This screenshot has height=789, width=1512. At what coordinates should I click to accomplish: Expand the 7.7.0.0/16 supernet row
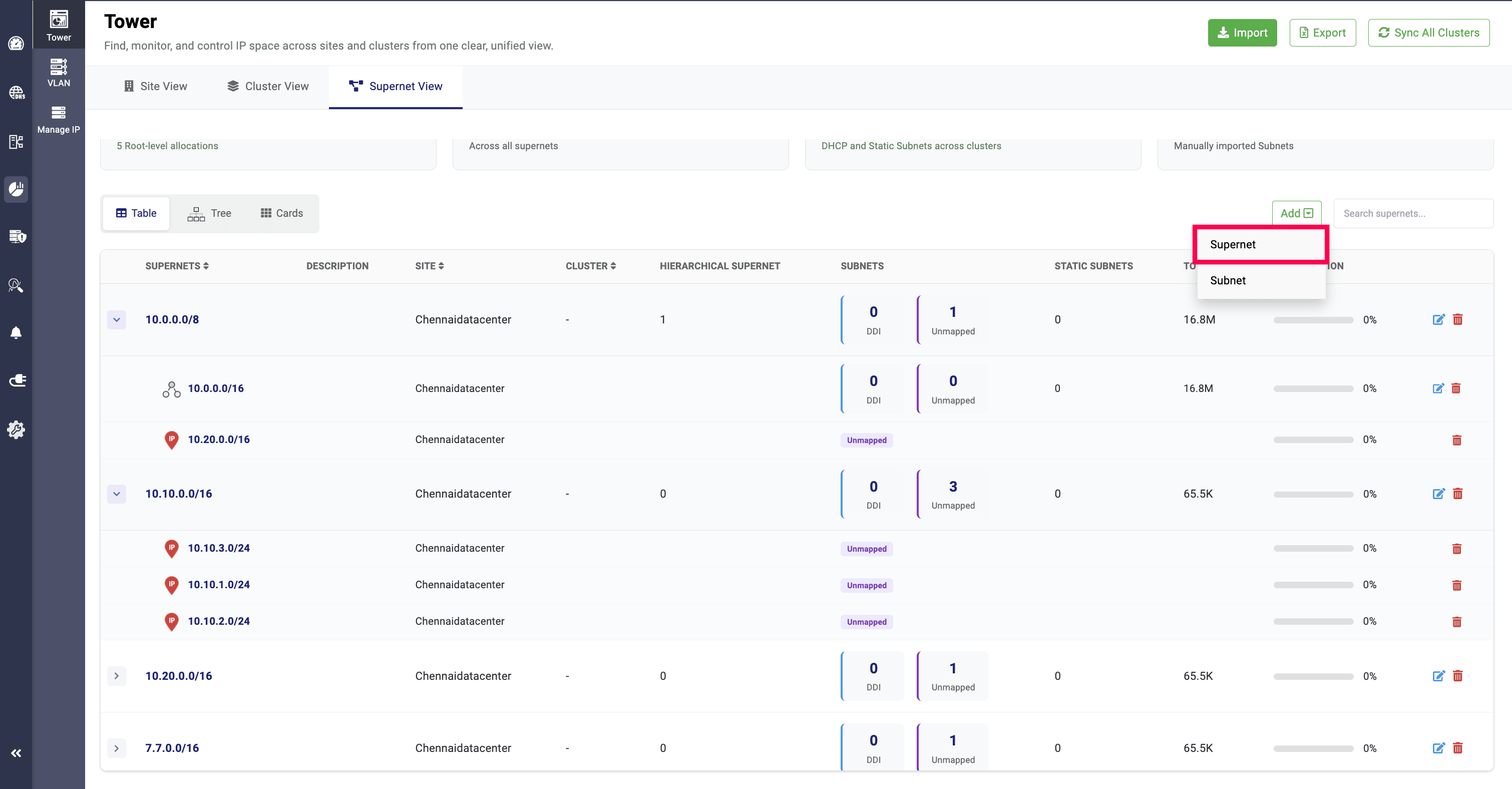pos(116,748)
